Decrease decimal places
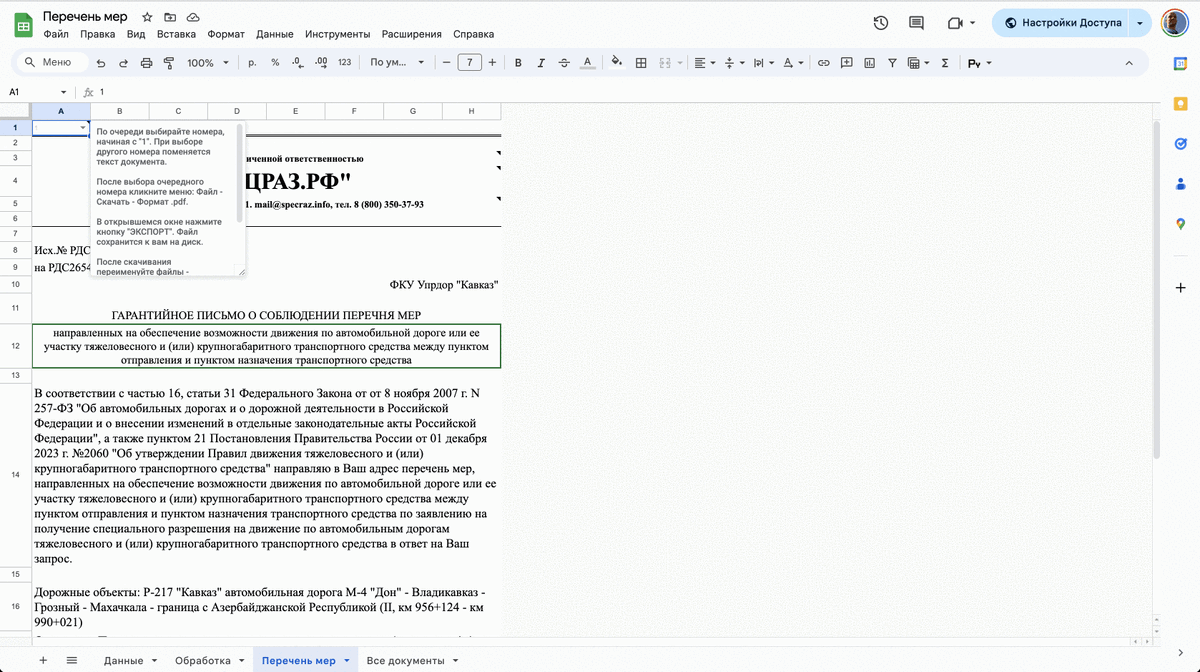The image size is (1200, 672). [297, 63]
